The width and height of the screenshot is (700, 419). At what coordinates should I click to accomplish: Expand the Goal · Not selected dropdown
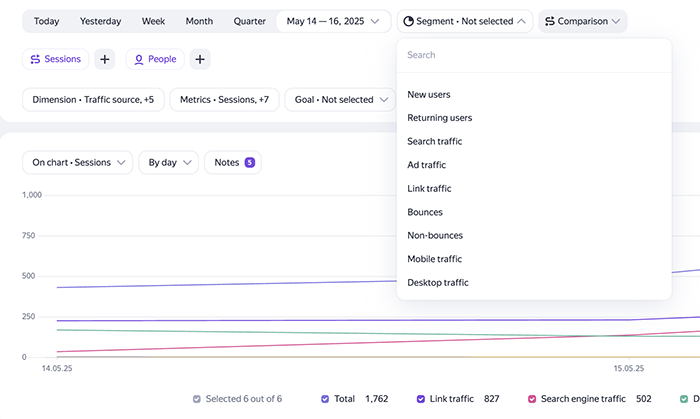[340, 100]
